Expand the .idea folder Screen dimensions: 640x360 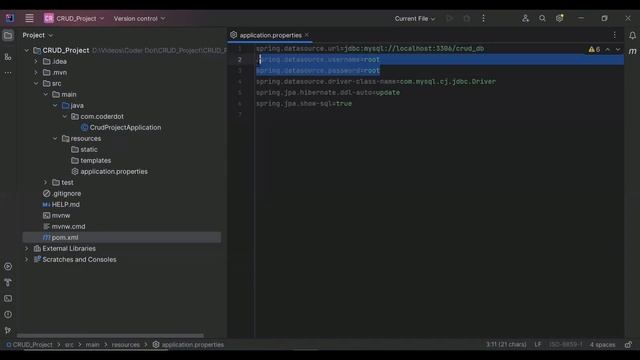36,61
